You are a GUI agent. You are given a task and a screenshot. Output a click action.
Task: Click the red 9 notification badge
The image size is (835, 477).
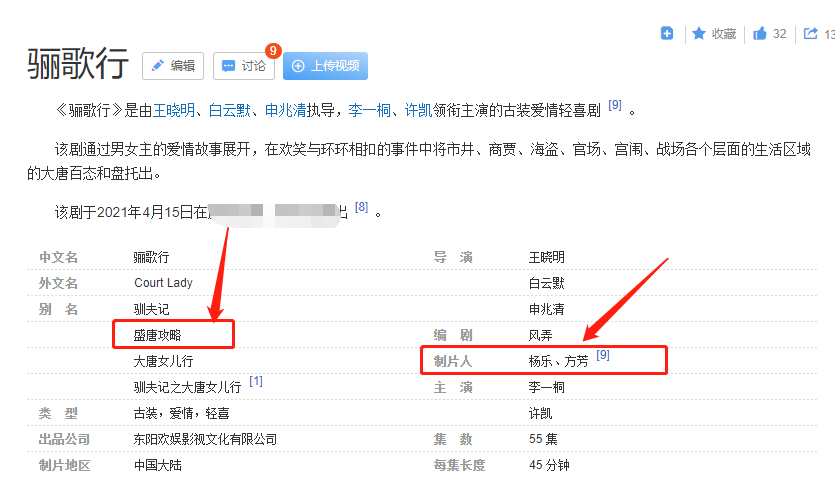273,51
